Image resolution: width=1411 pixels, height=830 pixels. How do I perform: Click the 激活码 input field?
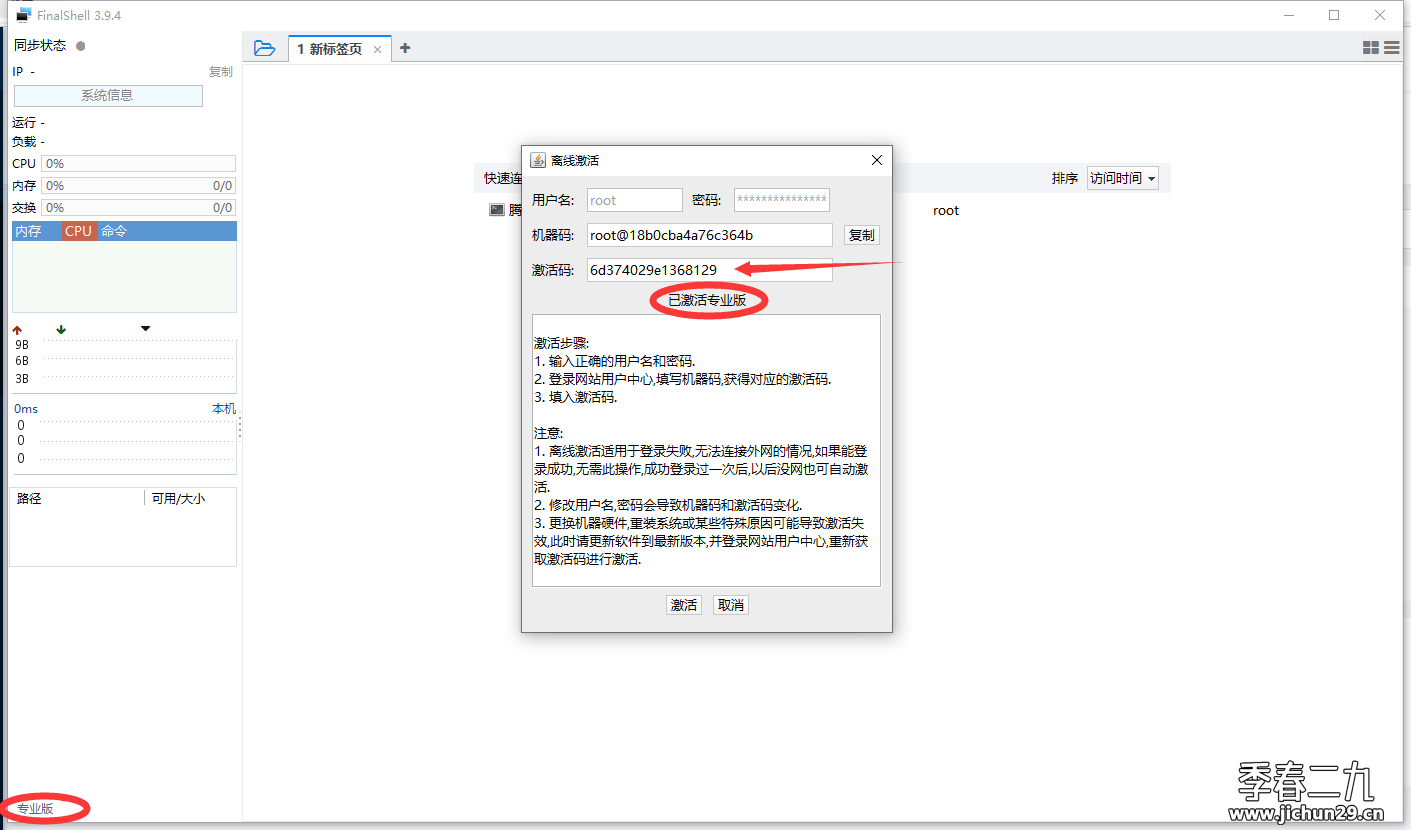709,270
